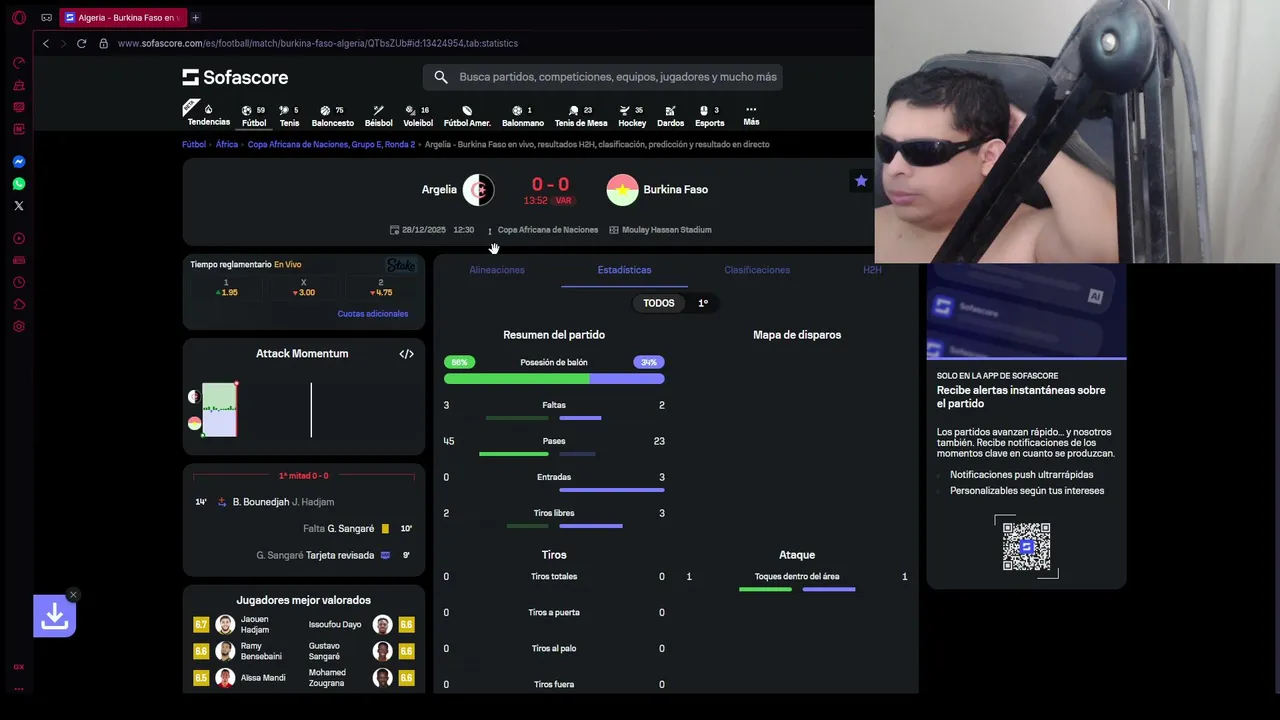Open the Opera main menu logo

pyautogui.click(x=18, y=17)
